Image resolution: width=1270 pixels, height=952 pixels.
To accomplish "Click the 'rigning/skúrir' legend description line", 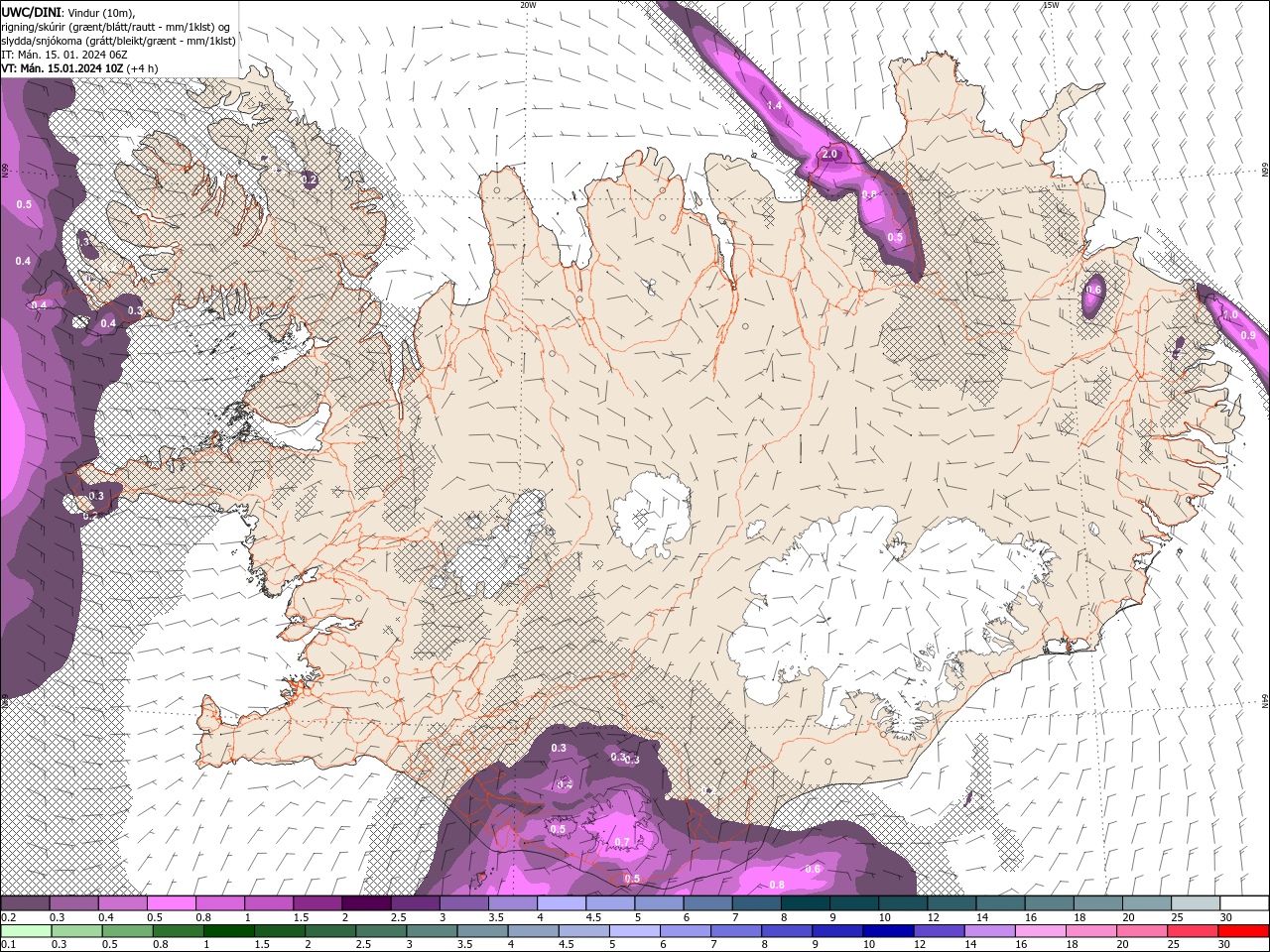I will pyautogui.click(x=116, y=27).
